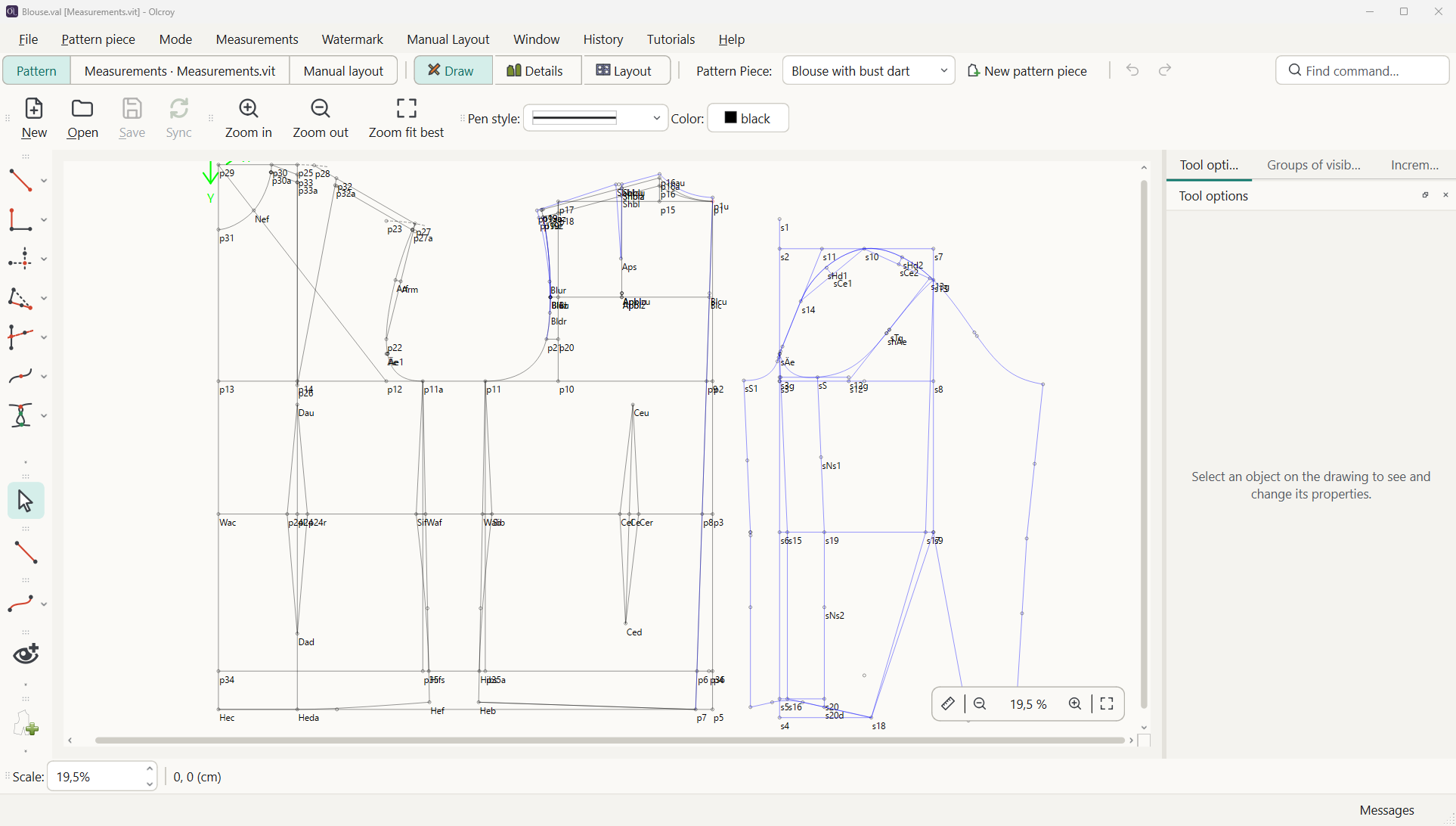Switch to Draw mode
Image resolution: width=1456 pixels, height=826 pixels.
click(x=453, y=70)
